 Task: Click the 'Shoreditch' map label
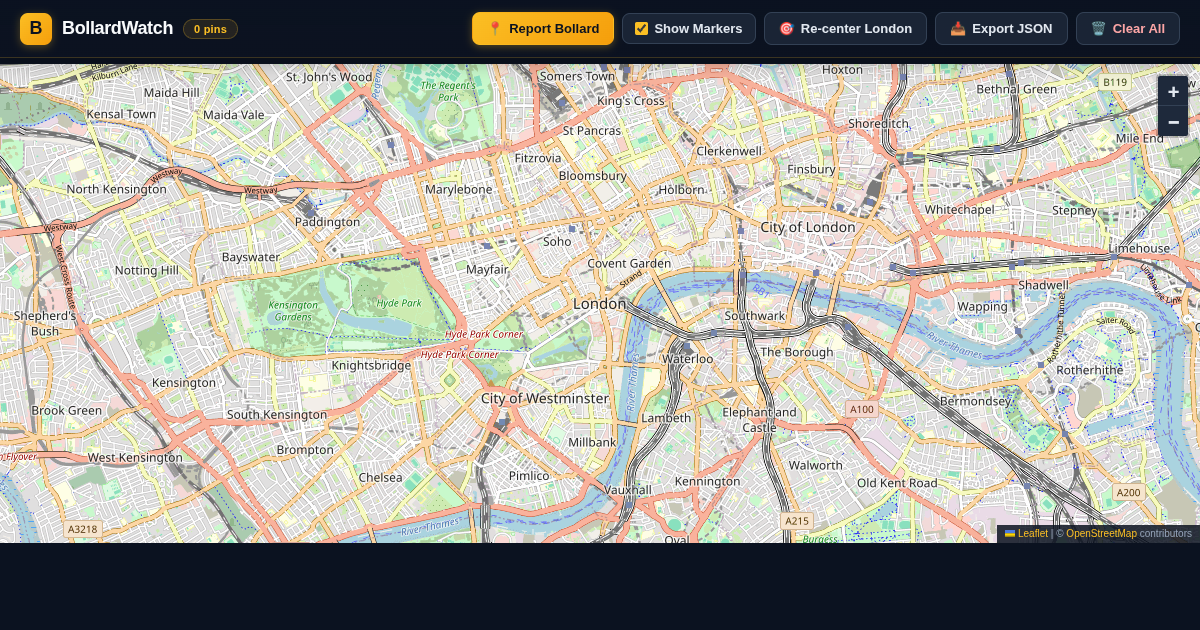(879, 123)
